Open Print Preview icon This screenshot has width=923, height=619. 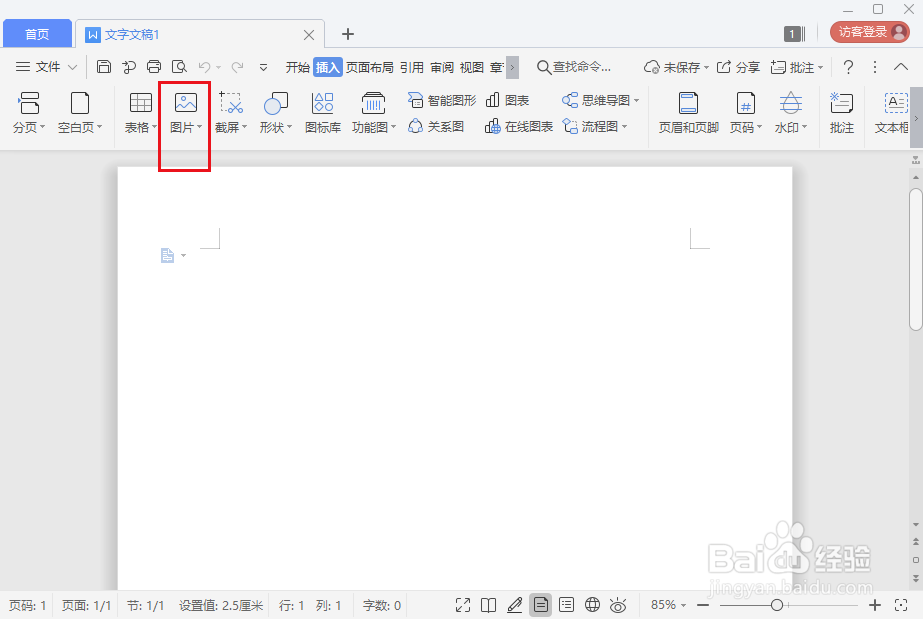point(179,67)
